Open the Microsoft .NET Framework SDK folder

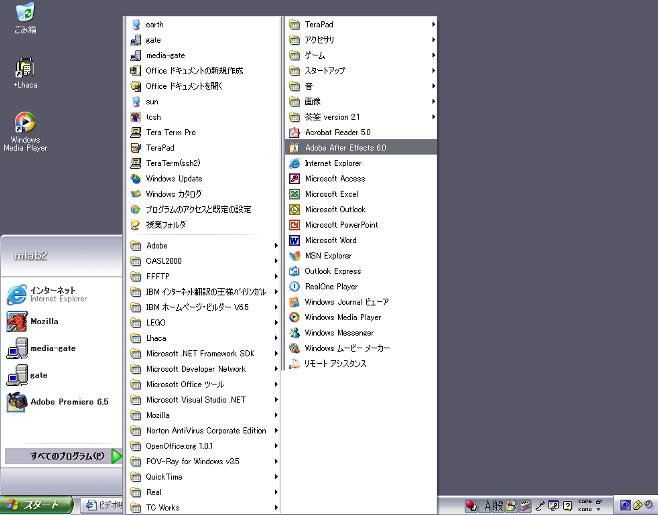204,353
